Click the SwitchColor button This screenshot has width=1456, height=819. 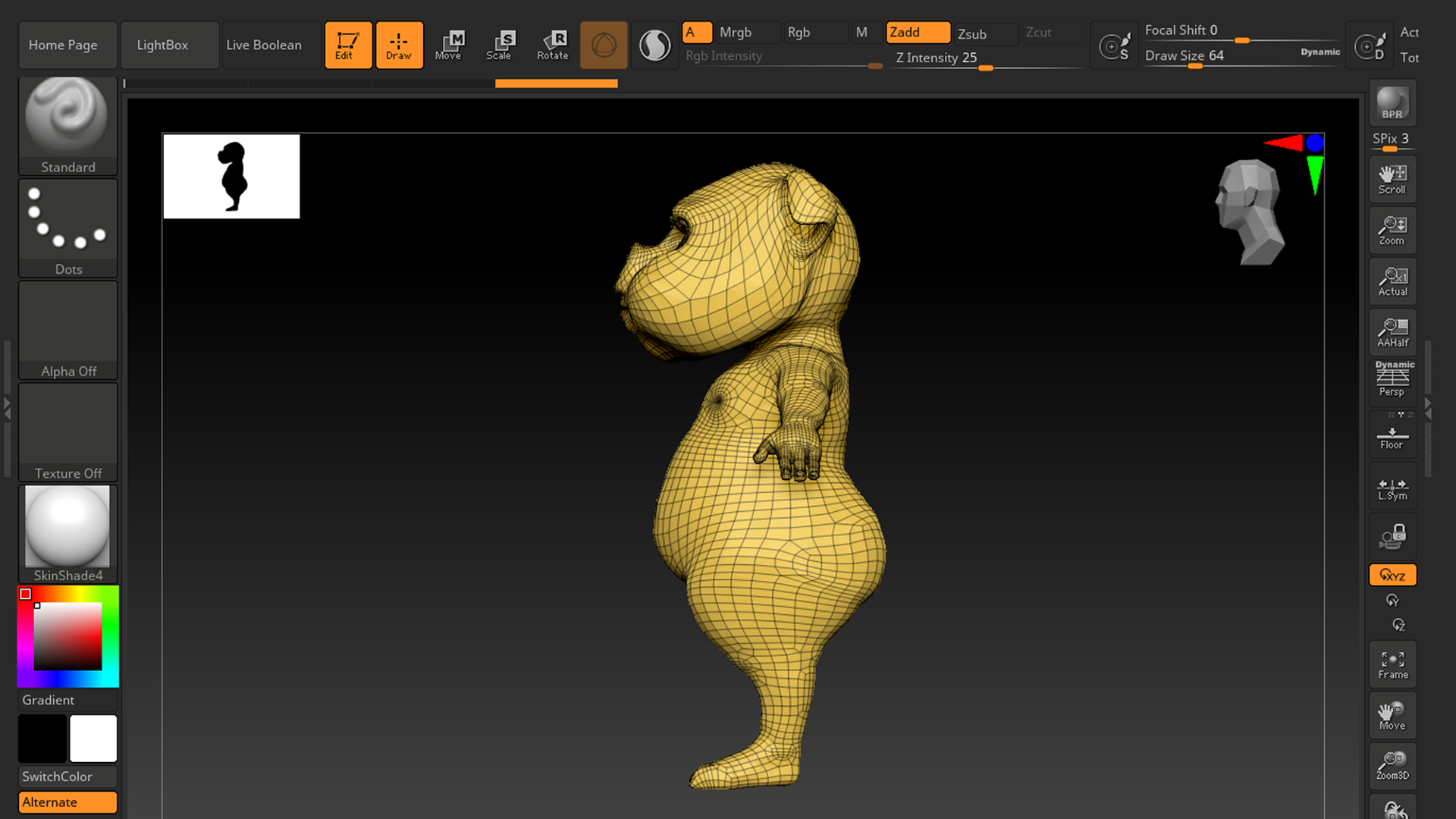pyautogui.click(x=67, y=777)
